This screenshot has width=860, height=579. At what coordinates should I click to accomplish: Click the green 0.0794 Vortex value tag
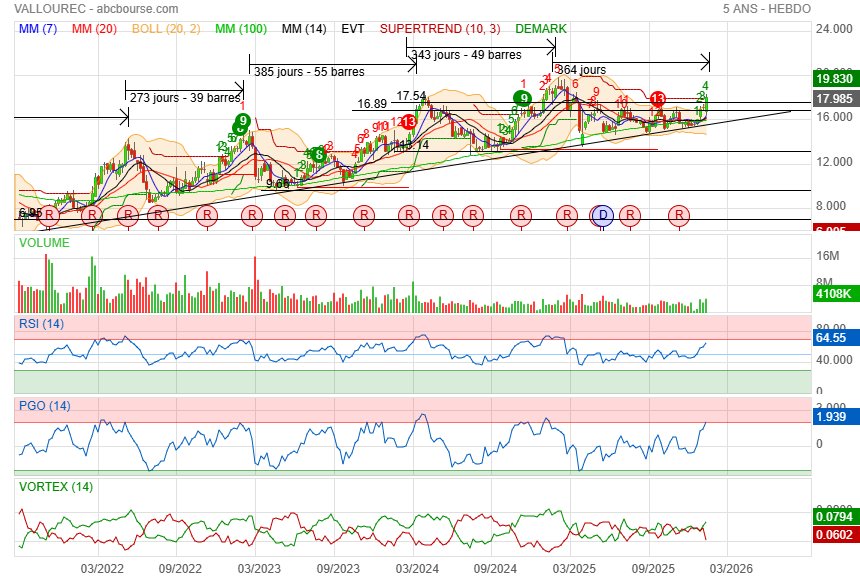pyautogui.click(x=836, y=516)
